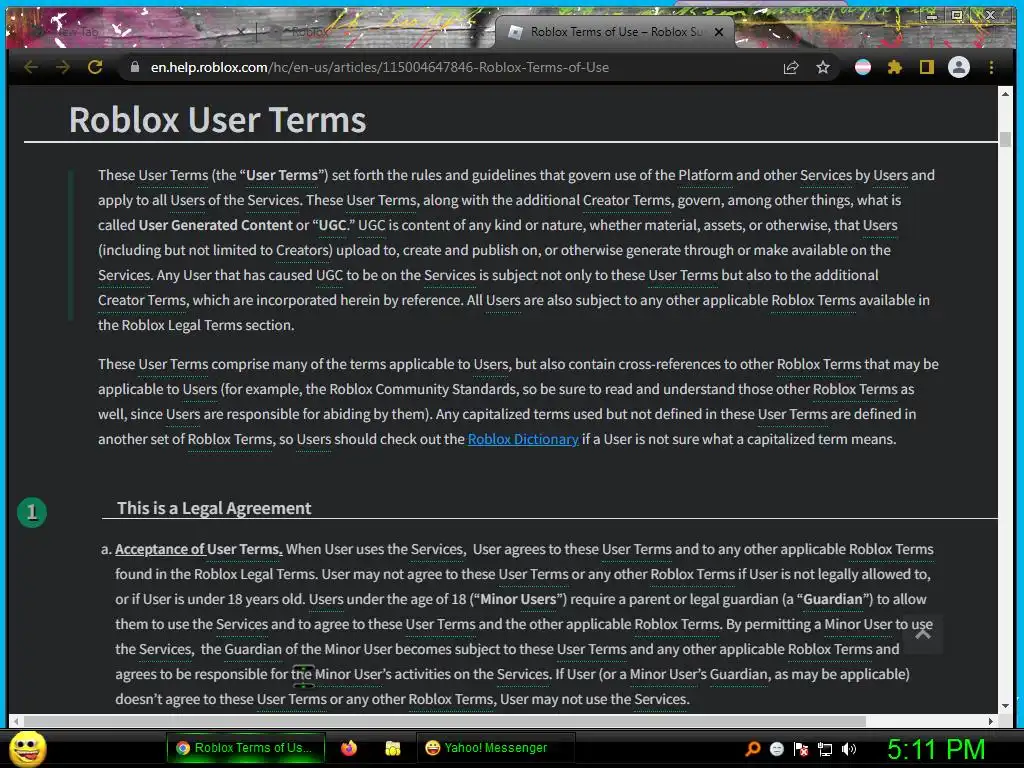1024x768 pixels.
Task: Click the orange magnifier tray icon
Action: tap(752, 749)
